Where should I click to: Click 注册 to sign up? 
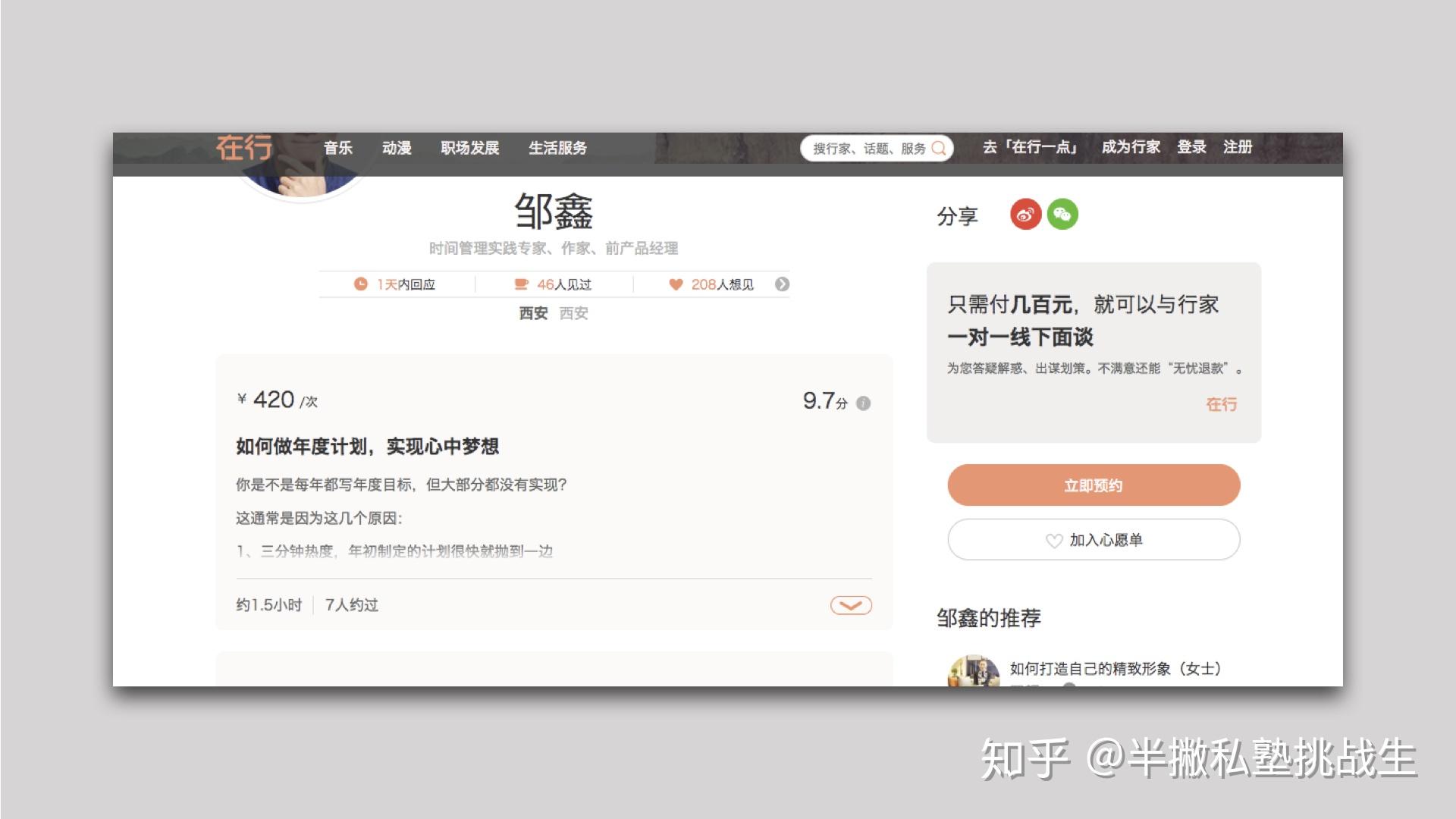[1238, 147]
